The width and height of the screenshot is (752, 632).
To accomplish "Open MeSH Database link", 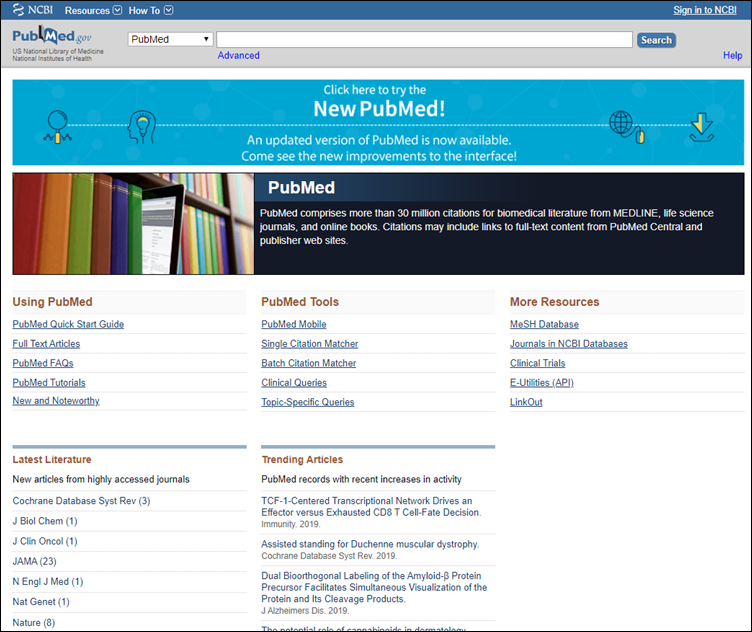I will 544,324.
